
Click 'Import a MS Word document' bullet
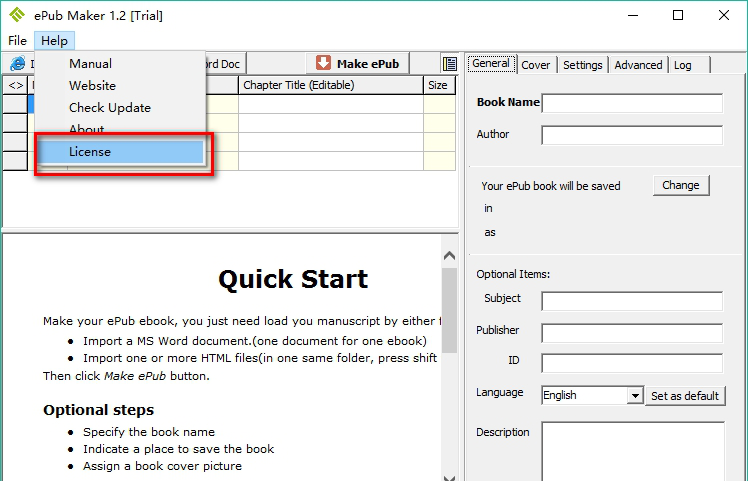(x=255, y=341)
